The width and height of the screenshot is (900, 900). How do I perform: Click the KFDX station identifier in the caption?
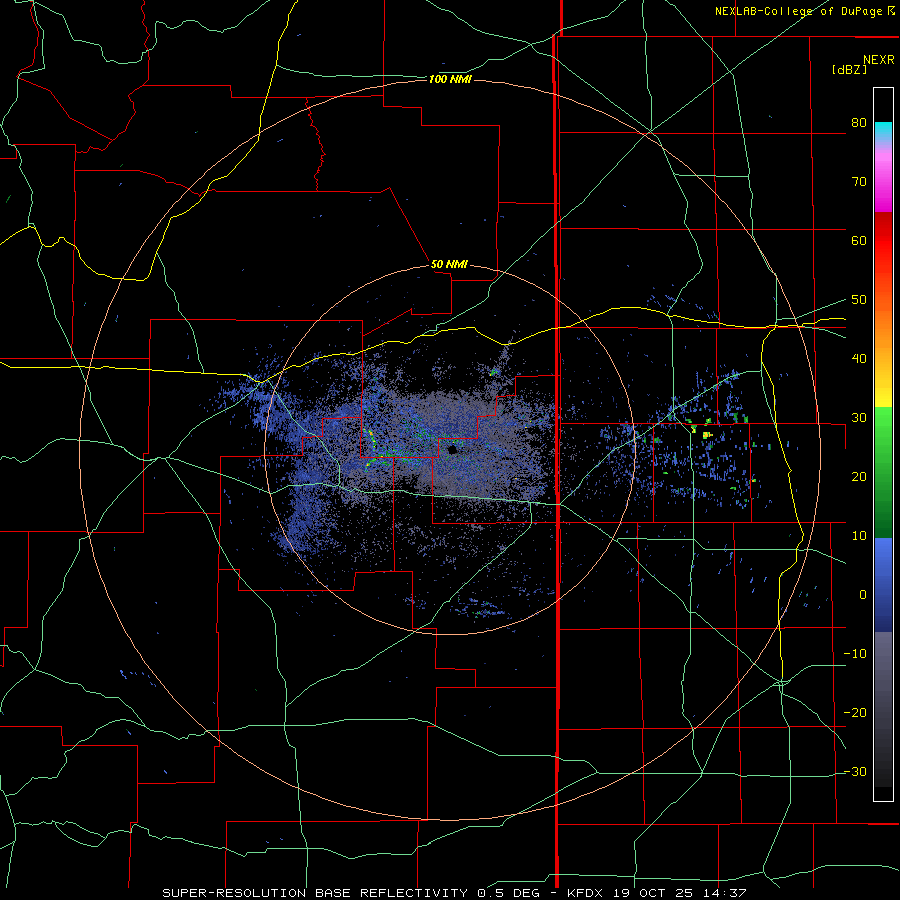pyautogui.click(x=587, y=893)
